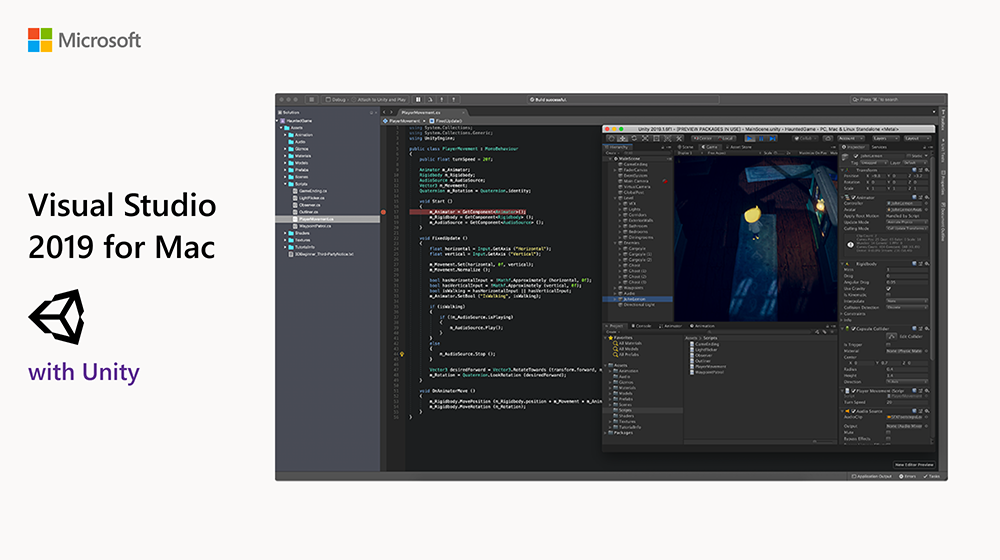Toggle the Audio Source enabled checkbox
Image resolution: width=1000 pixels, height=560 pixels.
click(x=853, y=411)
